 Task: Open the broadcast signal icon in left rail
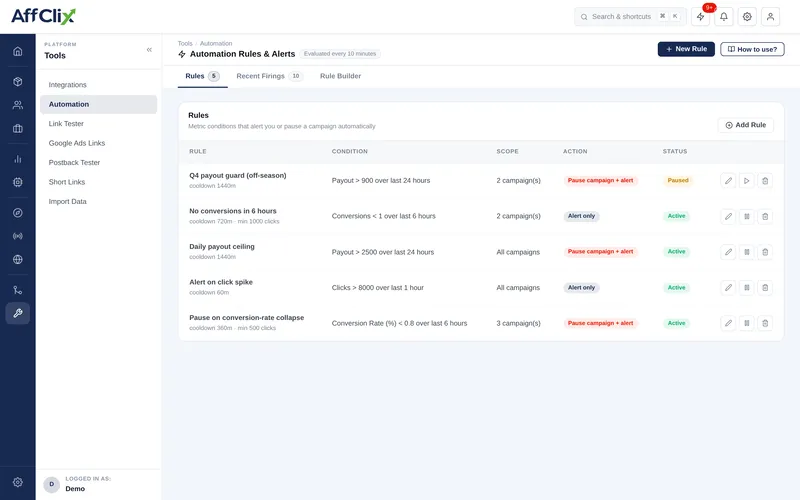coord(17,236)
